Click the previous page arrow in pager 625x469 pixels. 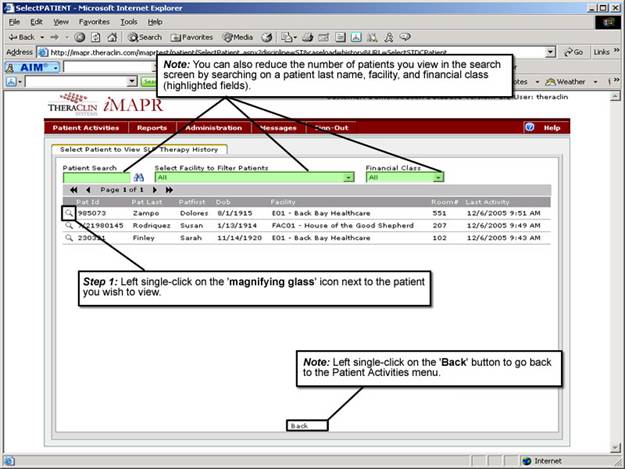(88, 189)
